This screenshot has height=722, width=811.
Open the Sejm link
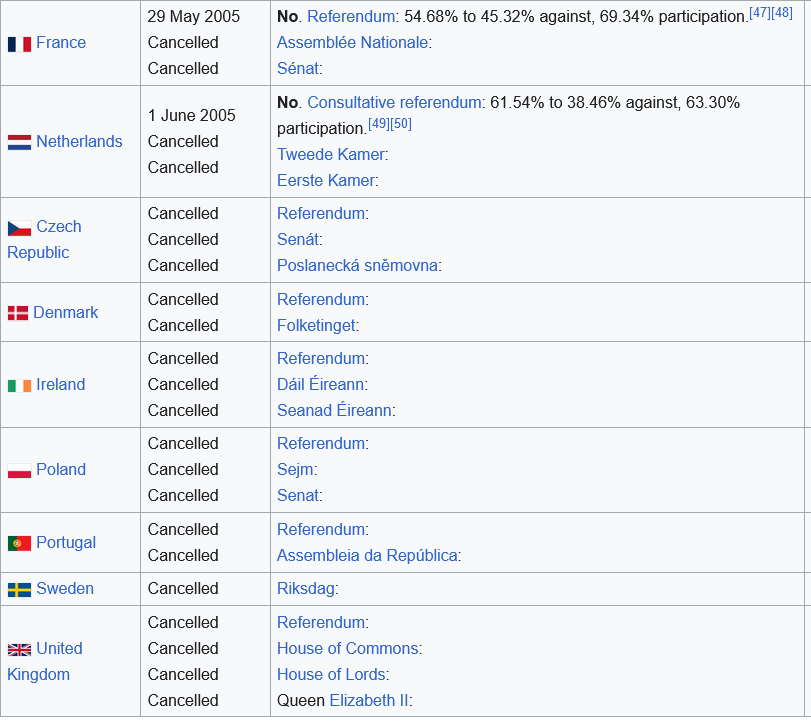[x=295, y=469]
